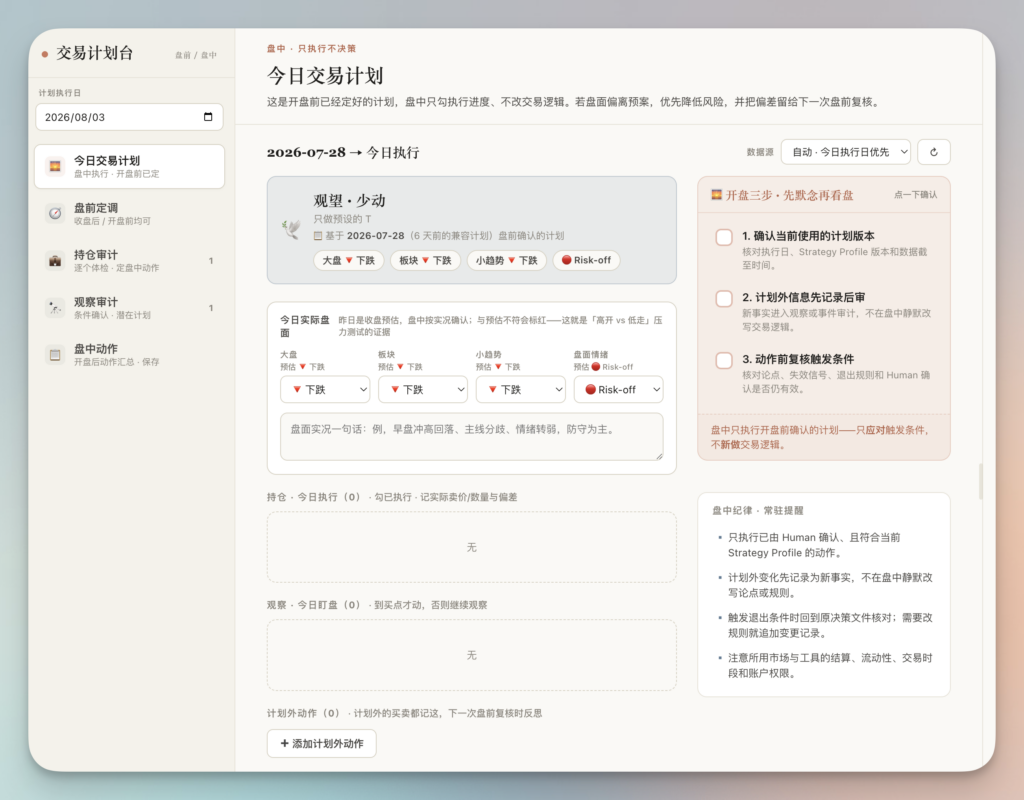Click the 盘前 / 盘中 label in sidebar header
The height and width of the screenshot is (800, 1024).
pyautogui.click(x=195, y=56)
